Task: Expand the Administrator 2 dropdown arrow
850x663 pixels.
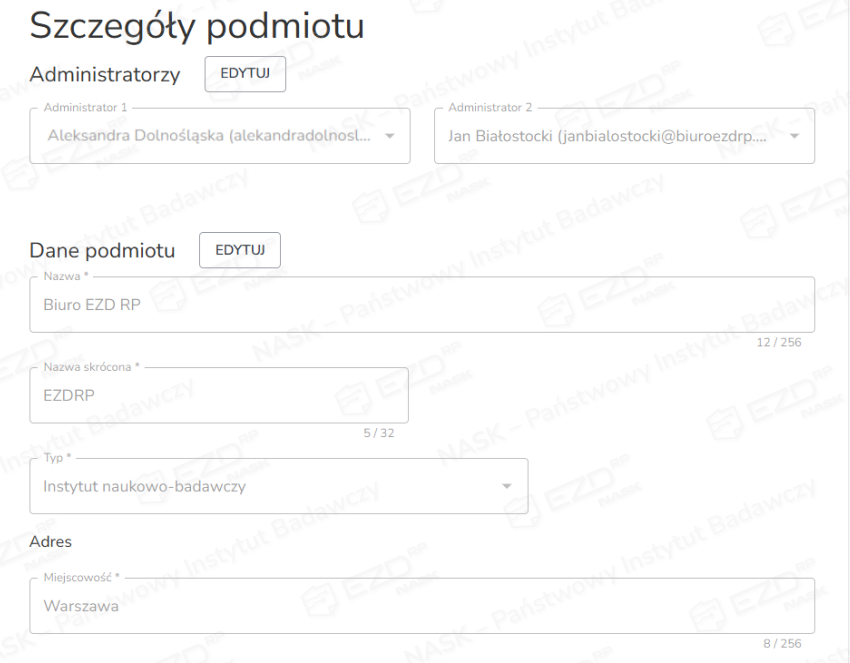Action: coord(794,136)
